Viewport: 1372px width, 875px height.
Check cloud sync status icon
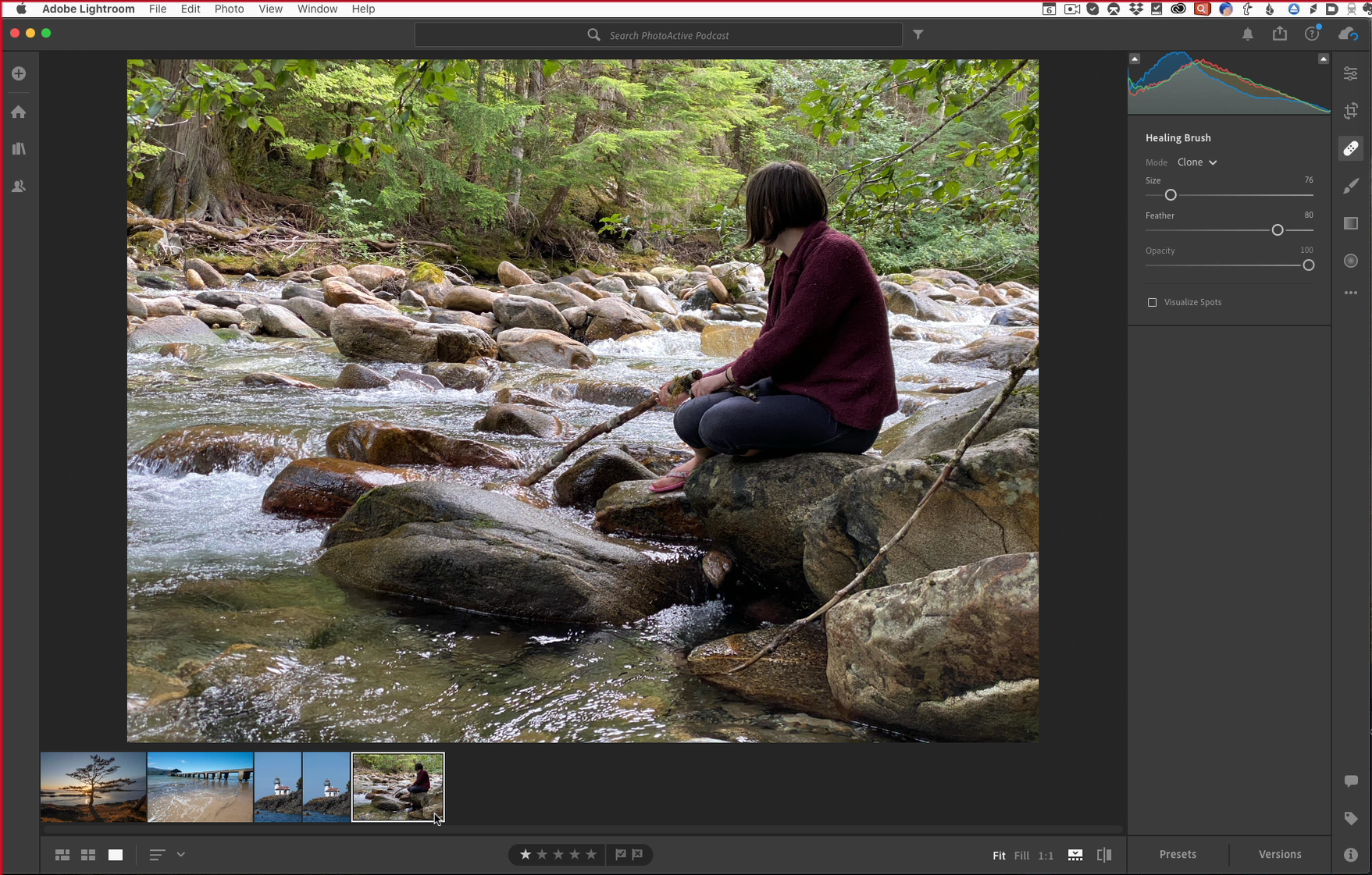1349,34
